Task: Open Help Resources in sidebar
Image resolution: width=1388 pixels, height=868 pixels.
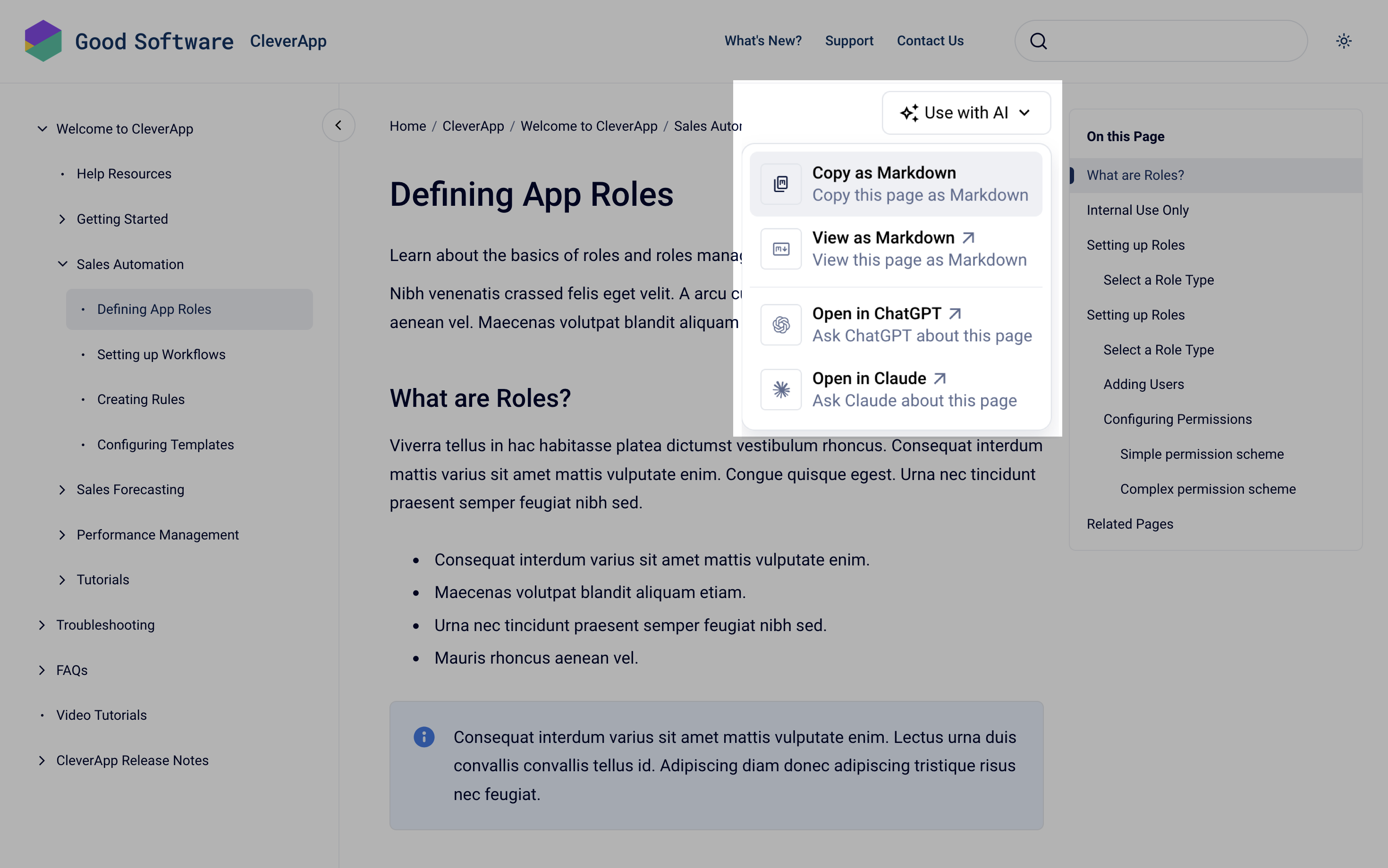Action: point(124,174)
